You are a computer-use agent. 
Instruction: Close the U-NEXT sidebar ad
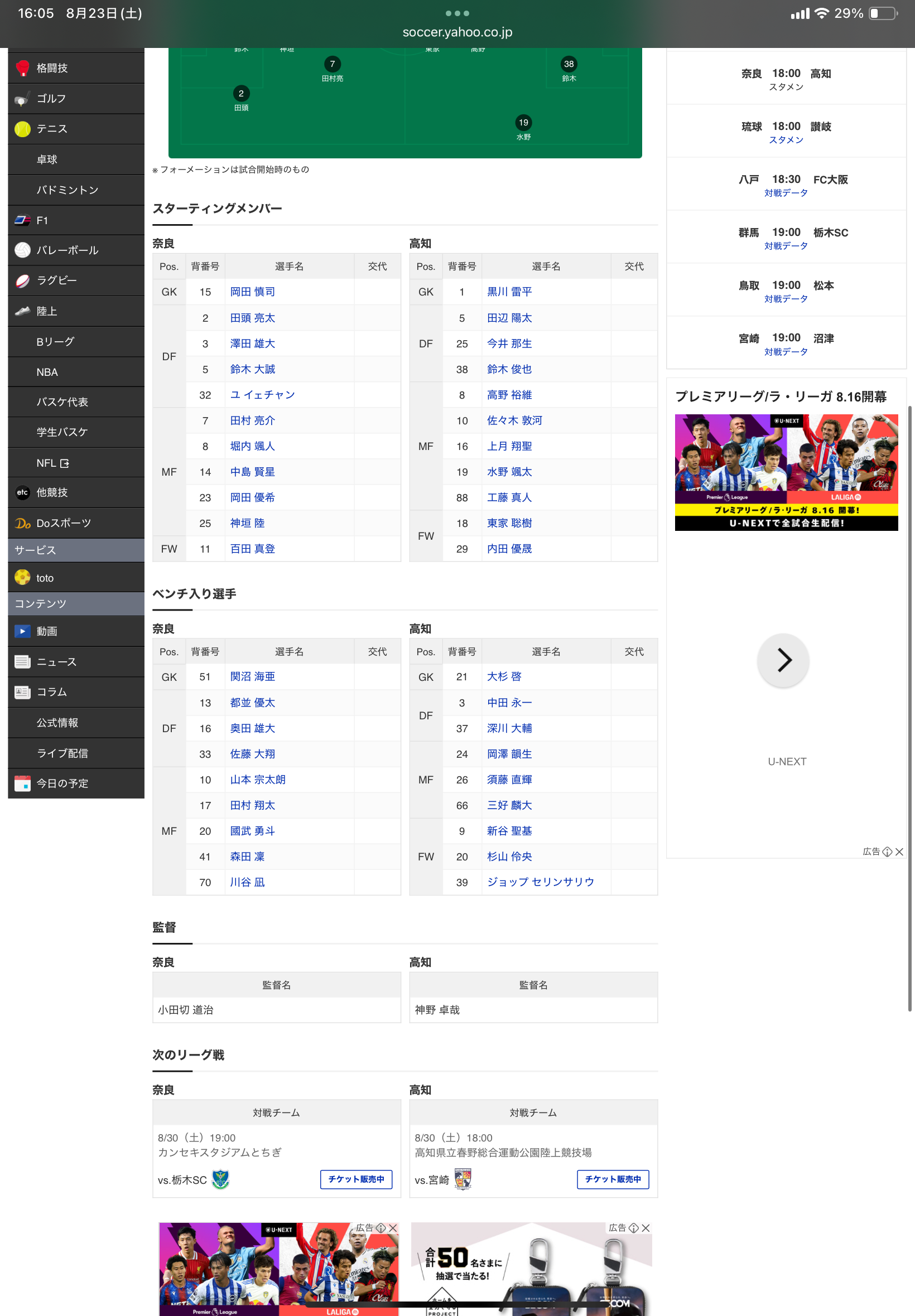coord(899,851)
